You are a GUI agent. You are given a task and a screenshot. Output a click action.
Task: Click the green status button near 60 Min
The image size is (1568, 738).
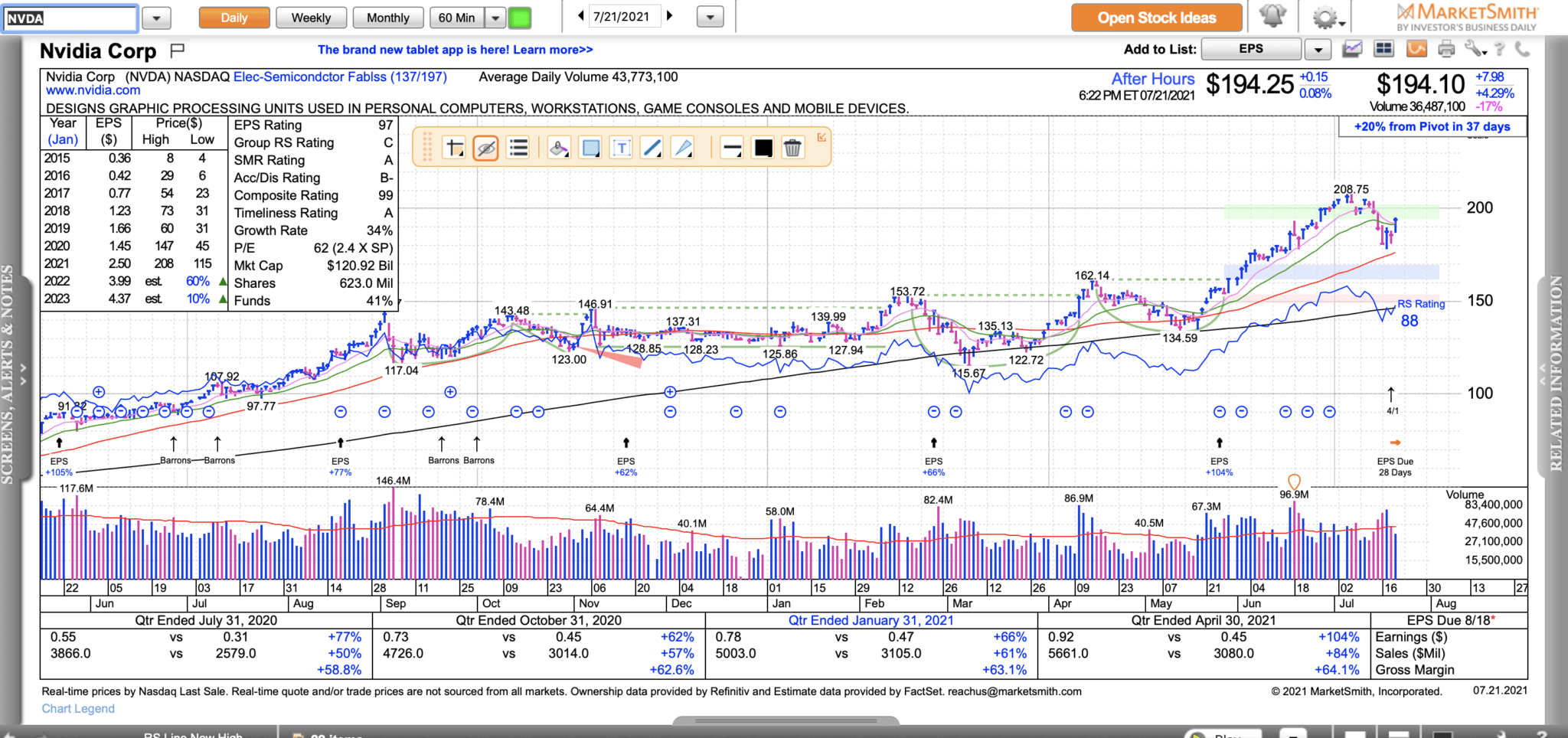click(520, 18)
